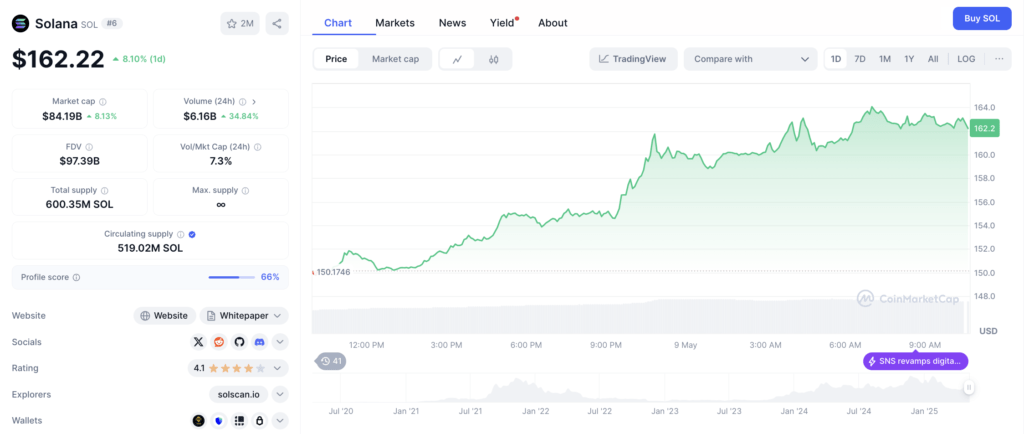Show Profile score info icon
1024x434 pixels.
76,277
